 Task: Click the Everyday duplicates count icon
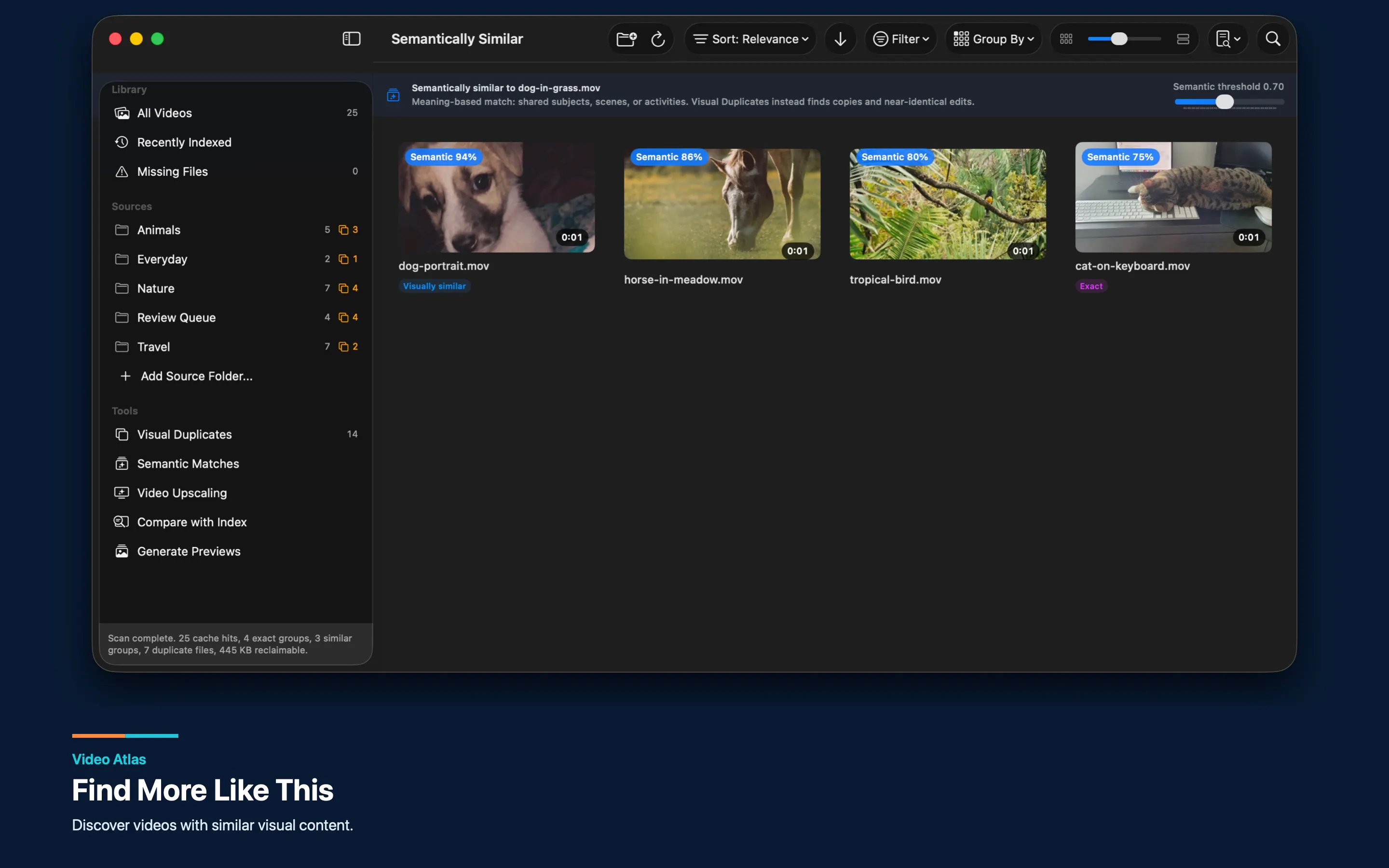tap(344, 259)
